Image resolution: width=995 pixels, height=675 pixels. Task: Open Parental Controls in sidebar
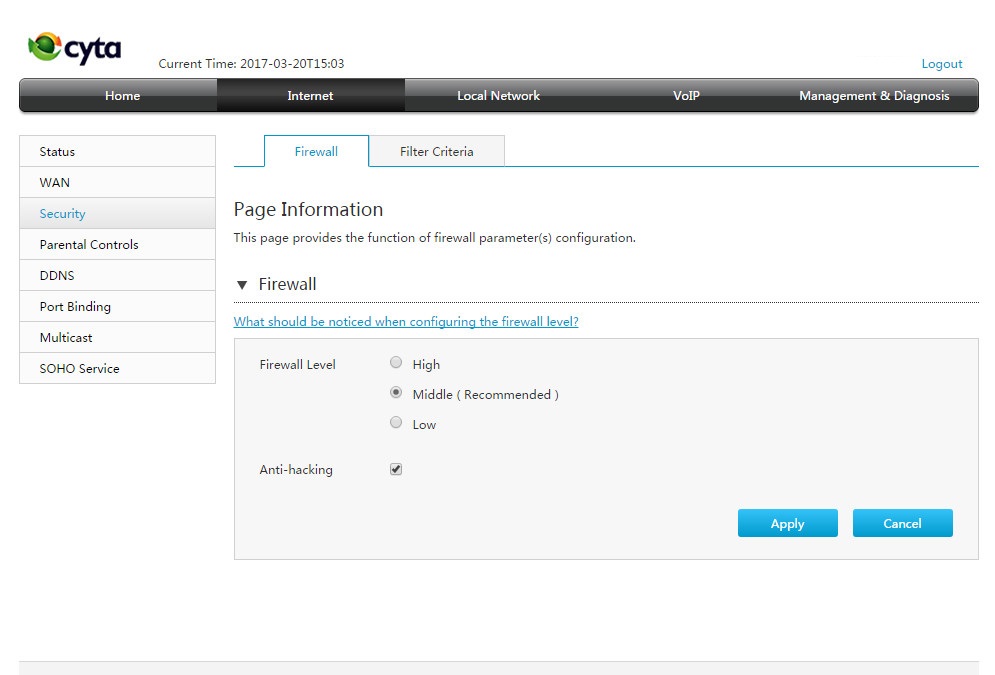click(x=117, y=244)
